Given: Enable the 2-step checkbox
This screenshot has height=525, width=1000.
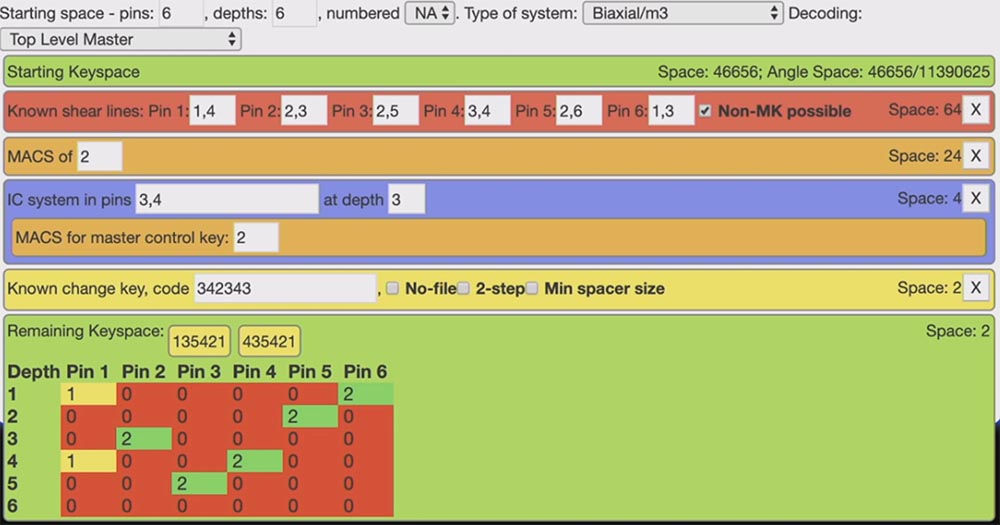Looking at the screenshot, I should click(x=464, y=288).
